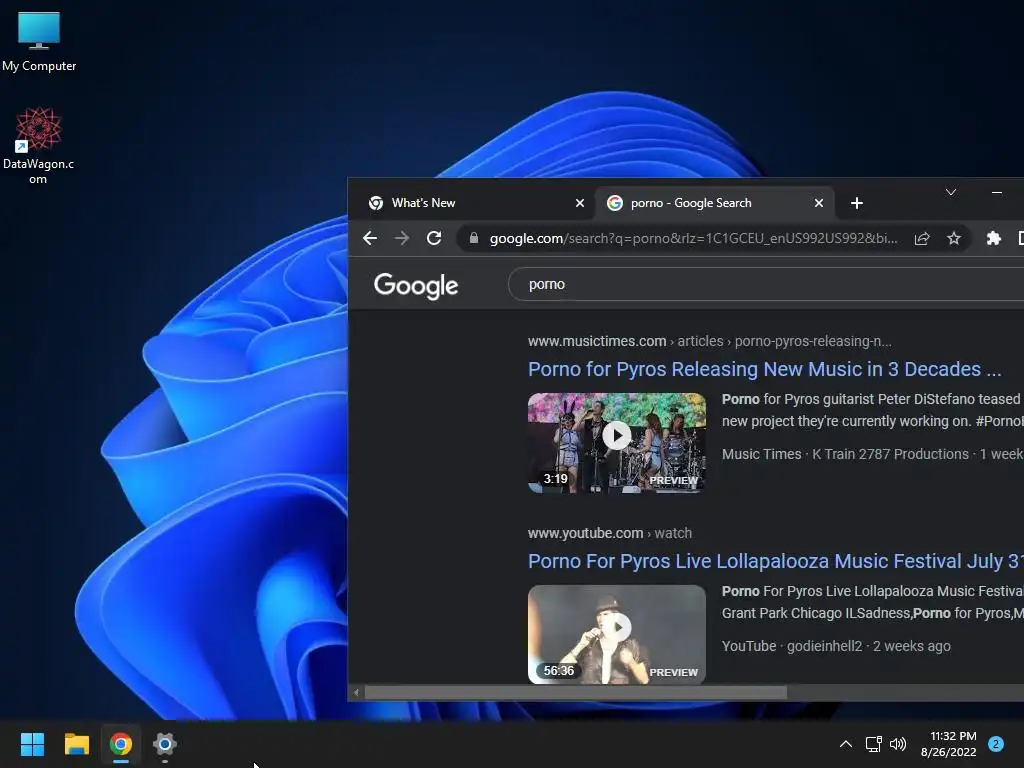Go back to previous page

[x=370, y=238]
